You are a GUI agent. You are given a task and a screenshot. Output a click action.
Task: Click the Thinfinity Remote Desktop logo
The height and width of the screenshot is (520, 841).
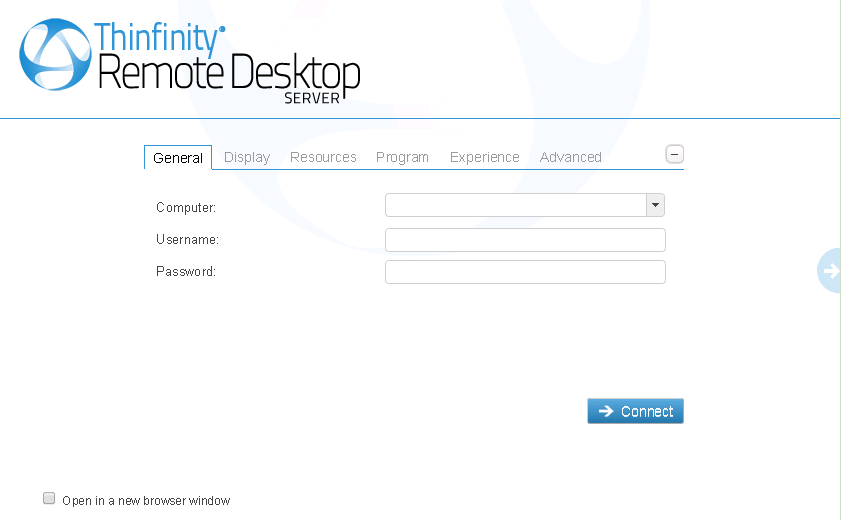[189, 61]
